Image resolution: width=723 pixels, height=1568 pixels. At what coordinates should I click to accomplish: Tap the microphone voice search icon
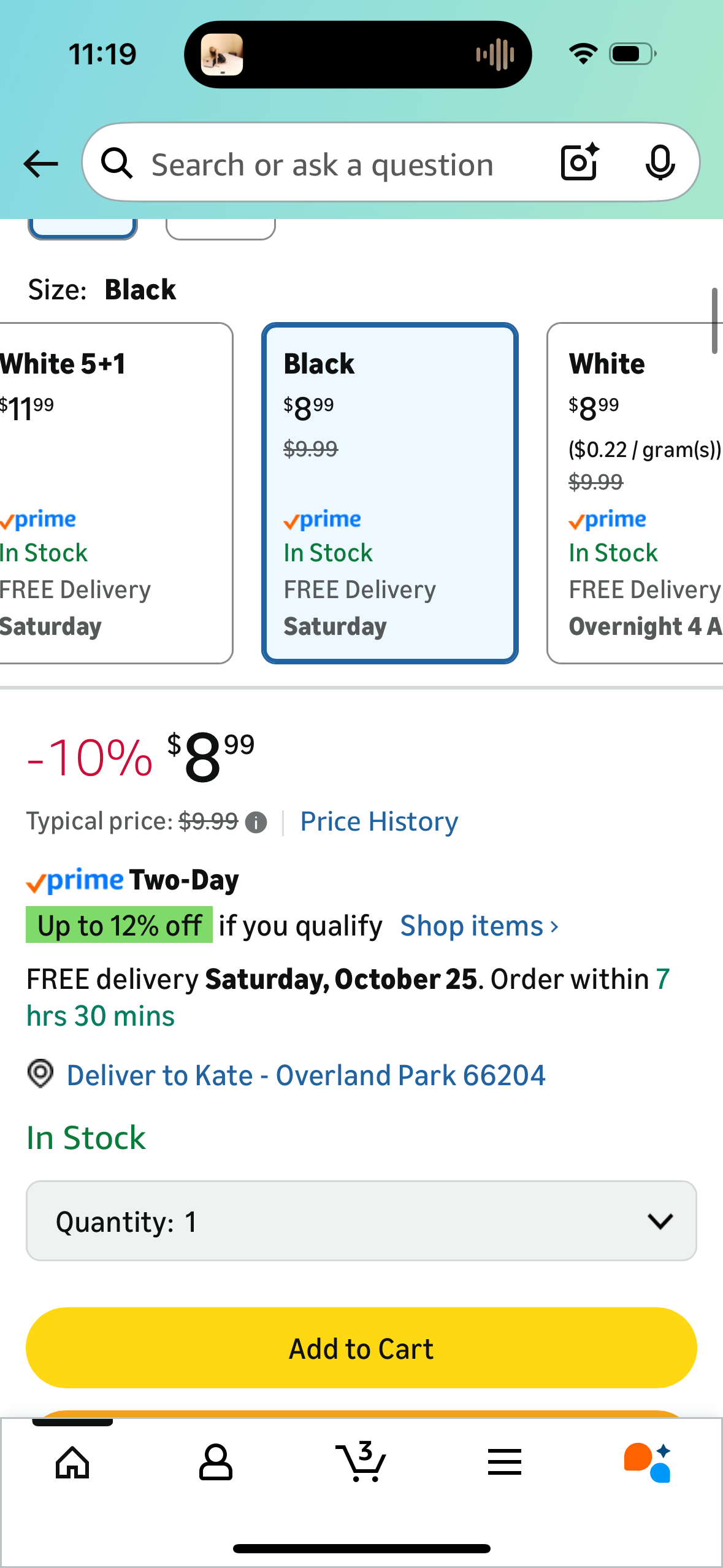660,163
